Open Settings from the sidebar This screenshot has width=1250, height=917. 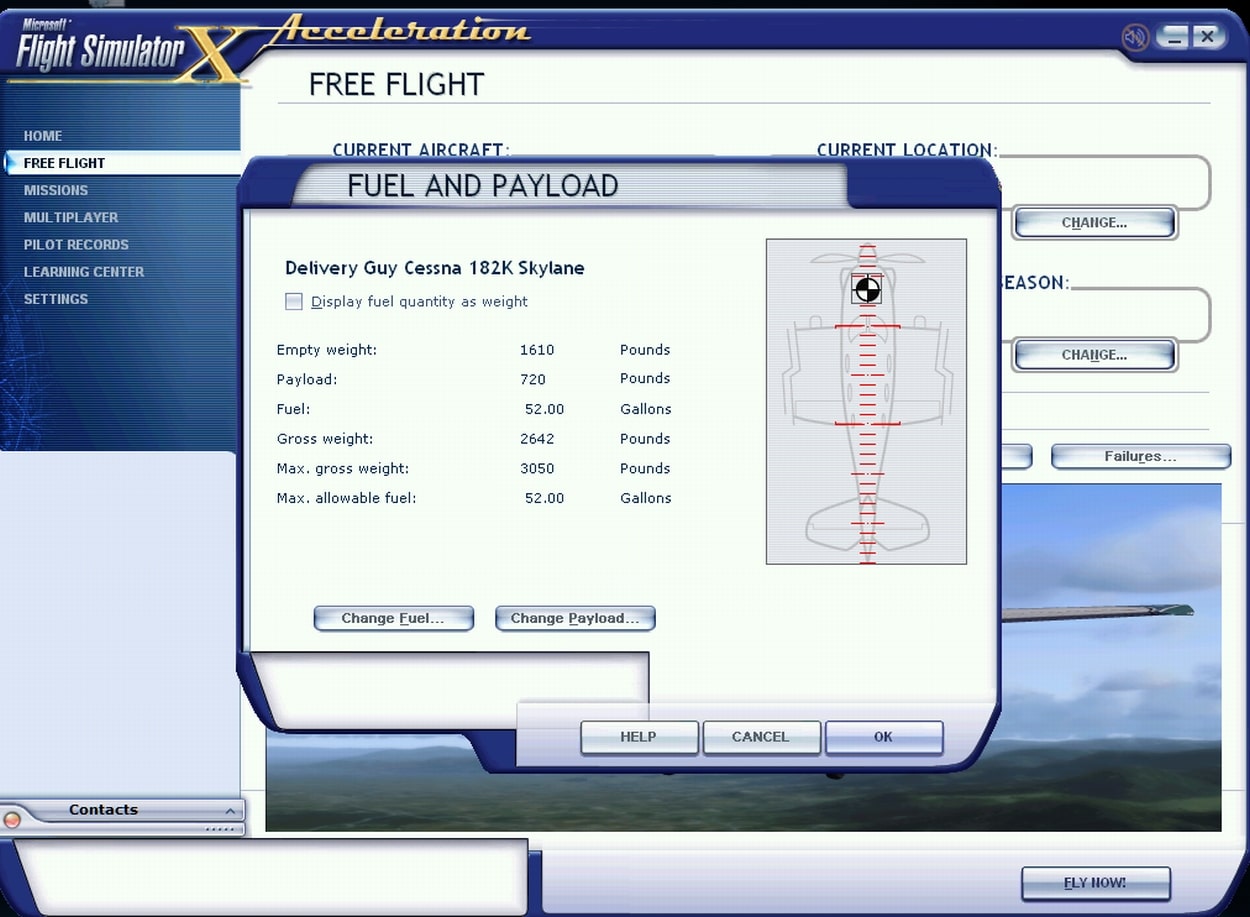point(56,299)
